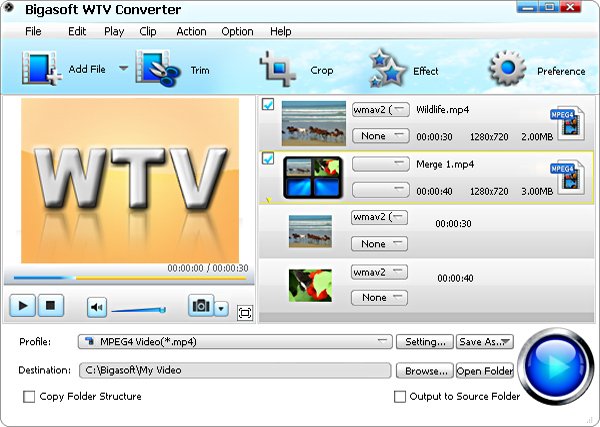The height and width of the screenshot is (427, 600).
Task: Select the red flower sub-clip thumbnail
Action: point(310,285)
